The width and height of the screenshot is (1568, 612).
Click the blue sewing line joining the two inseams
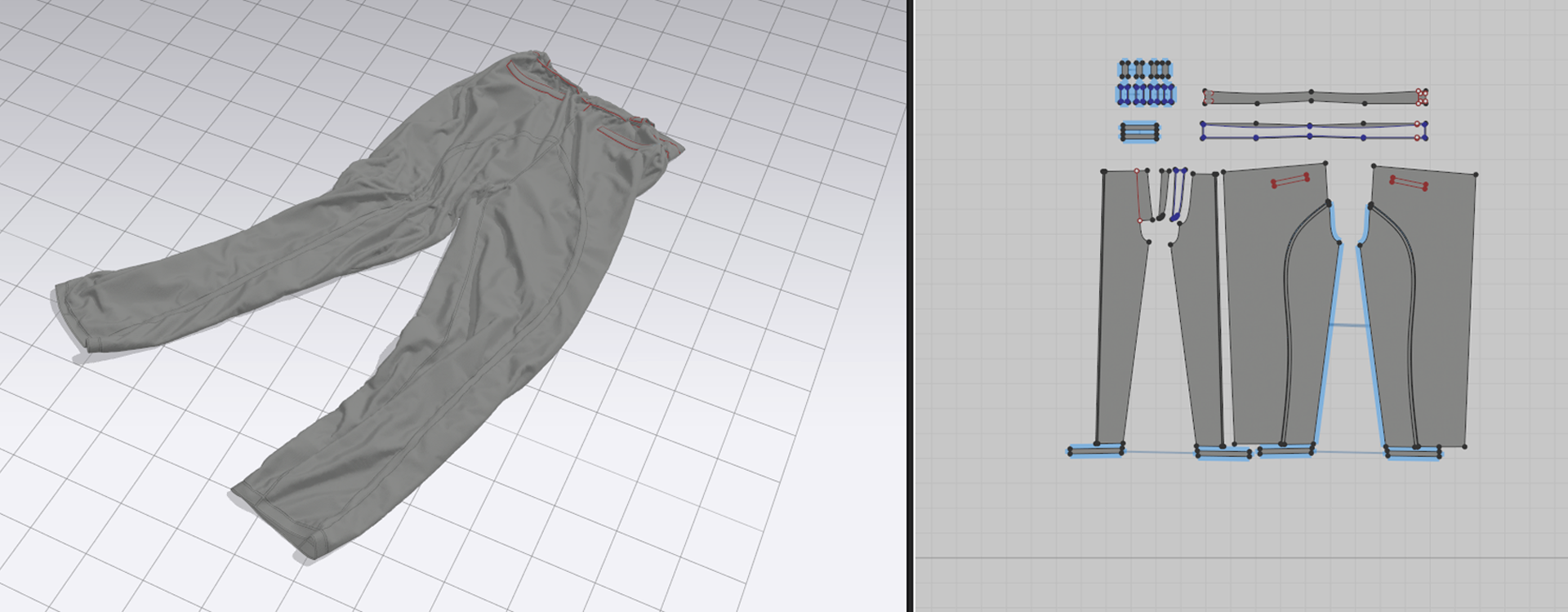point(1348,326)
